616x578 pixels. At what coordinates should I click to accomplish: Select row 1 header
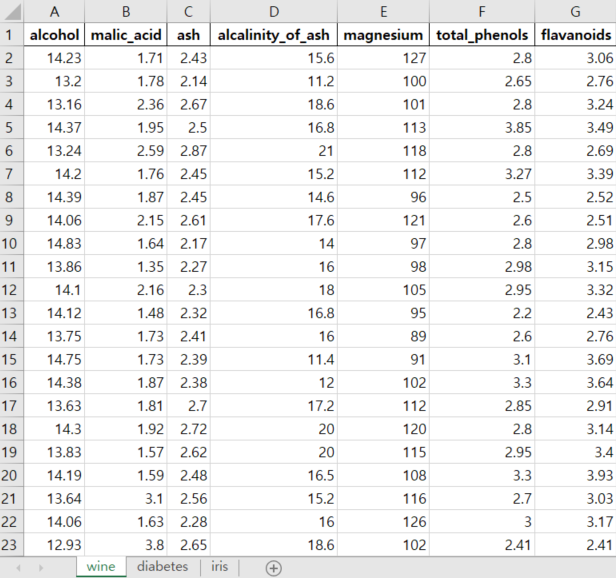tap(12, 35)
